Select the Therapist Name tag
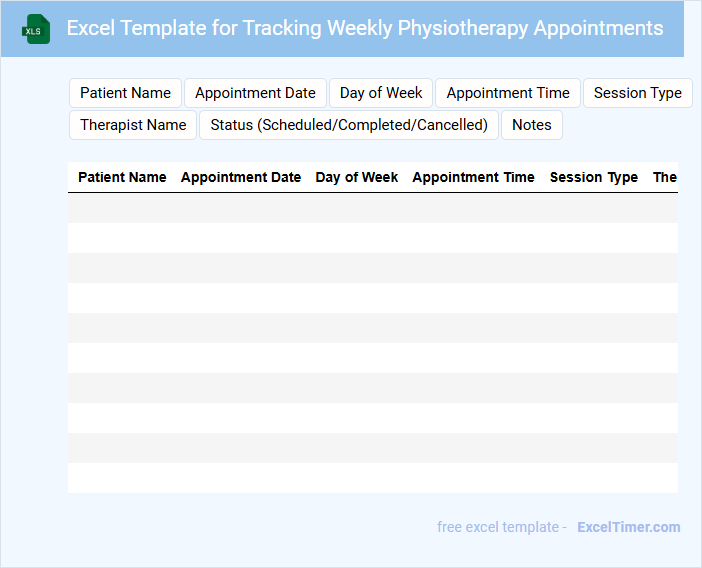Screen dimensions: 702x568 point(133,125)
